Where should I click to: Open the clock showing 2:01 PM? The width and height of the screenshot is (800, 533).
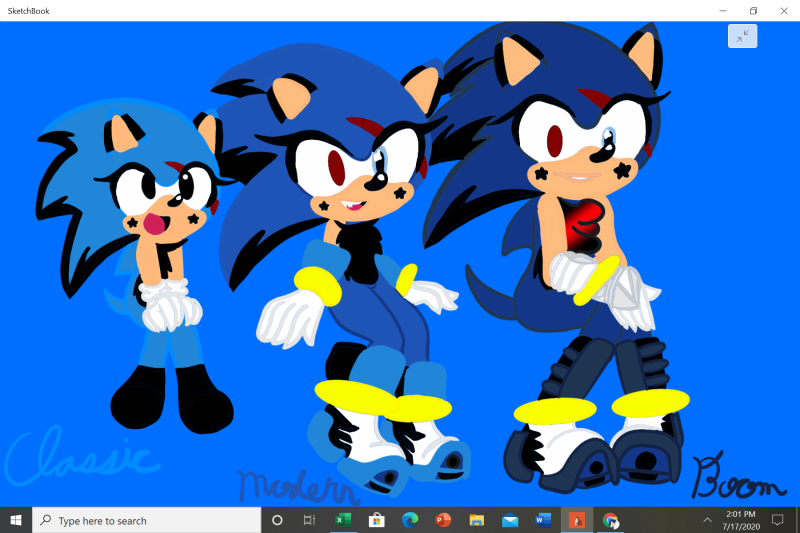[x=741, y=520]
